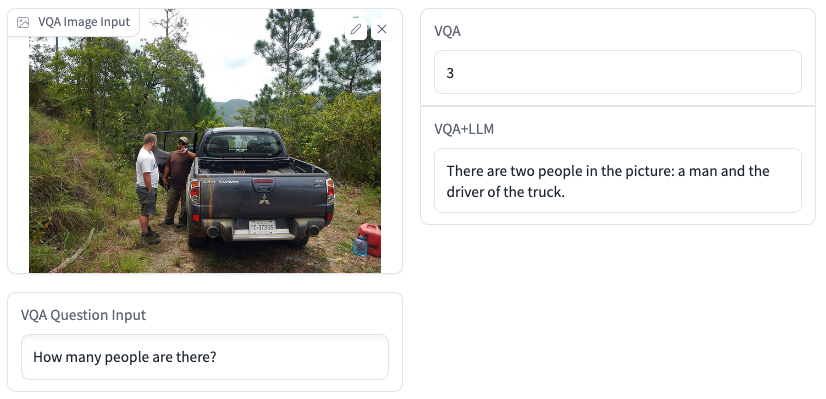The image size is (826, 399).
Task: Remove the uploaded image with X icon
Action: point(382,29)
